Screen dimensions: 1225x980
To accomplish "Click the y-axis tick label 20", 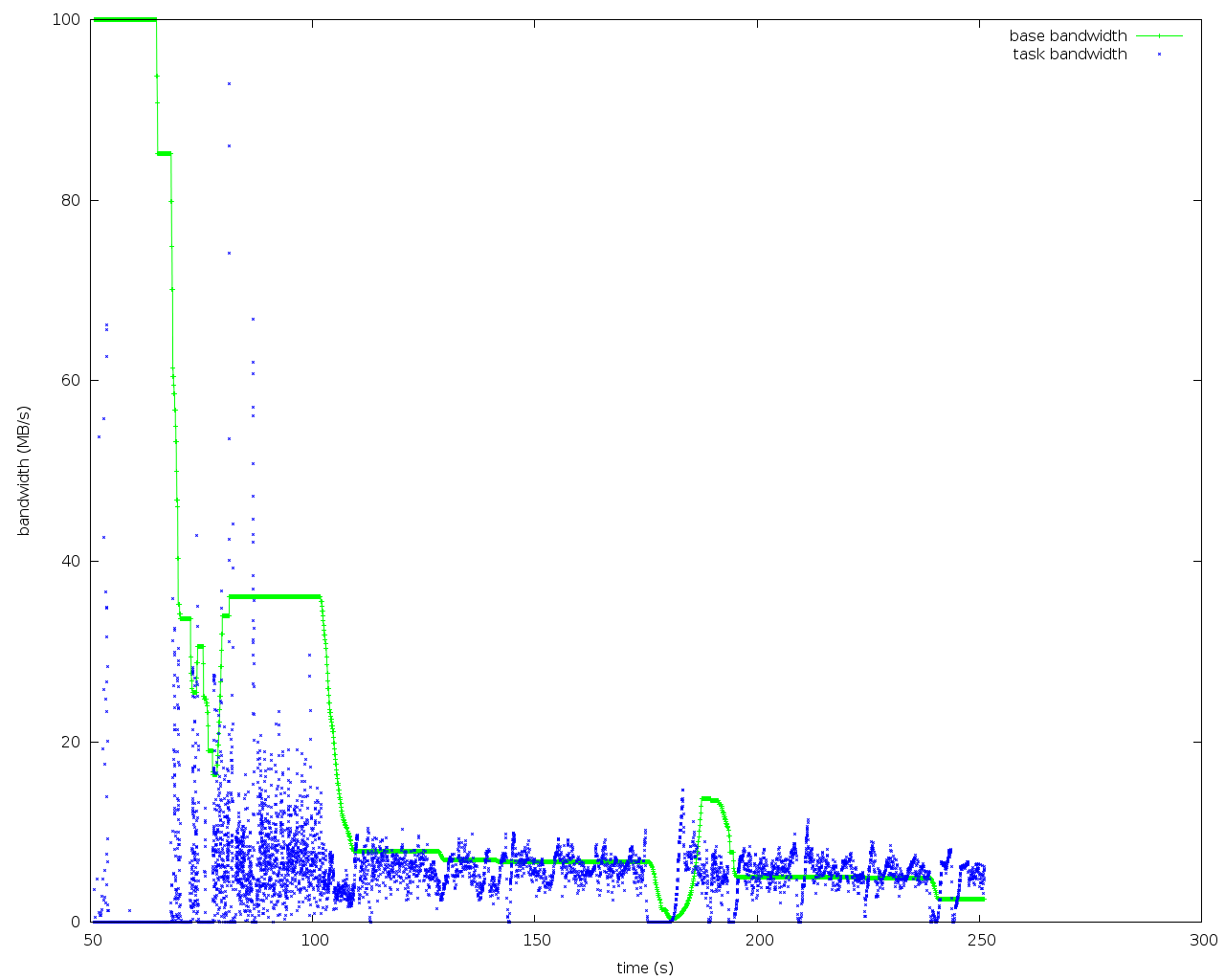I will pyautogui.click(x=70, y=742).
